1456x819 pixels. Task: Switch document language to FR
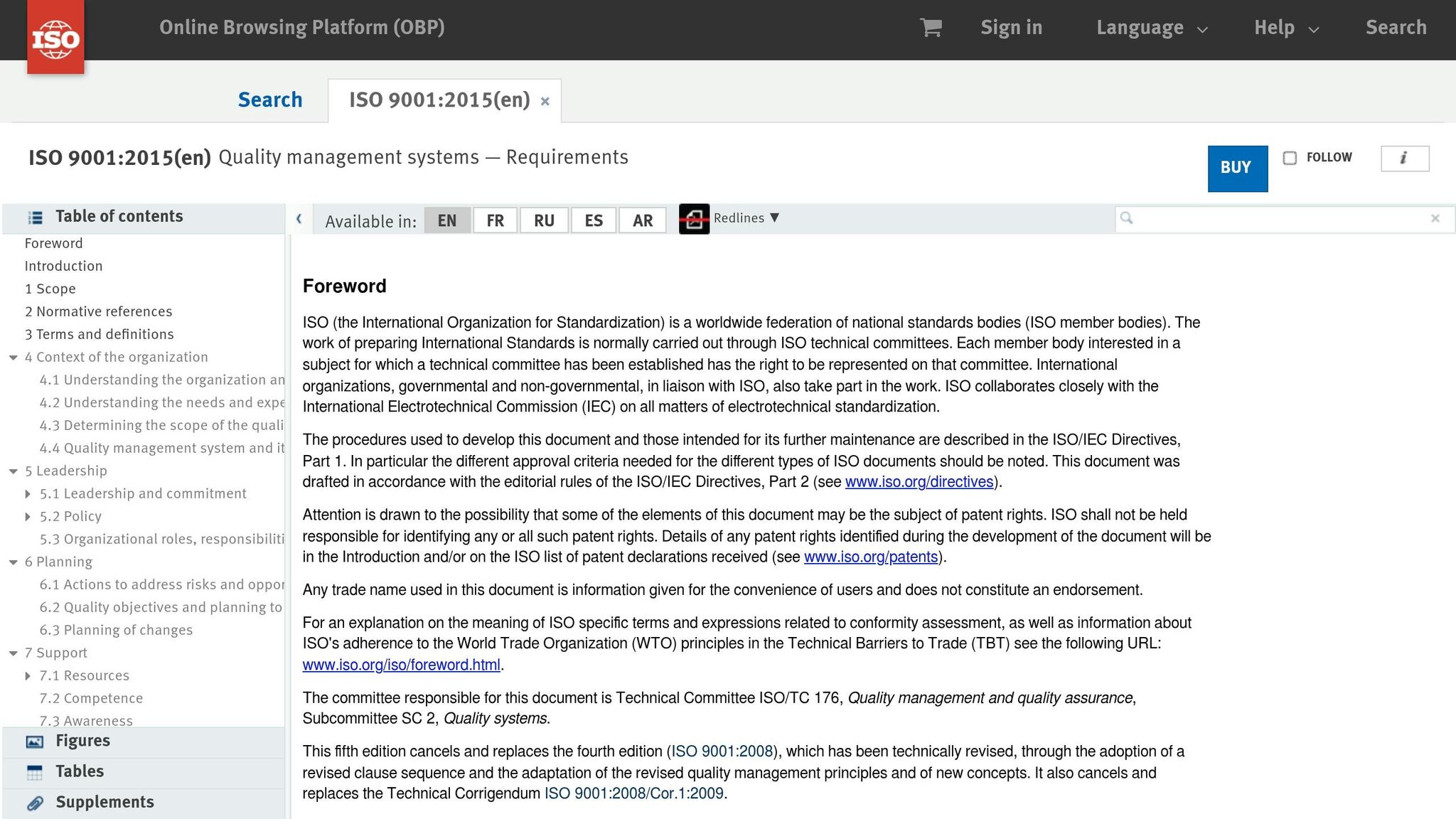(495, 220)
